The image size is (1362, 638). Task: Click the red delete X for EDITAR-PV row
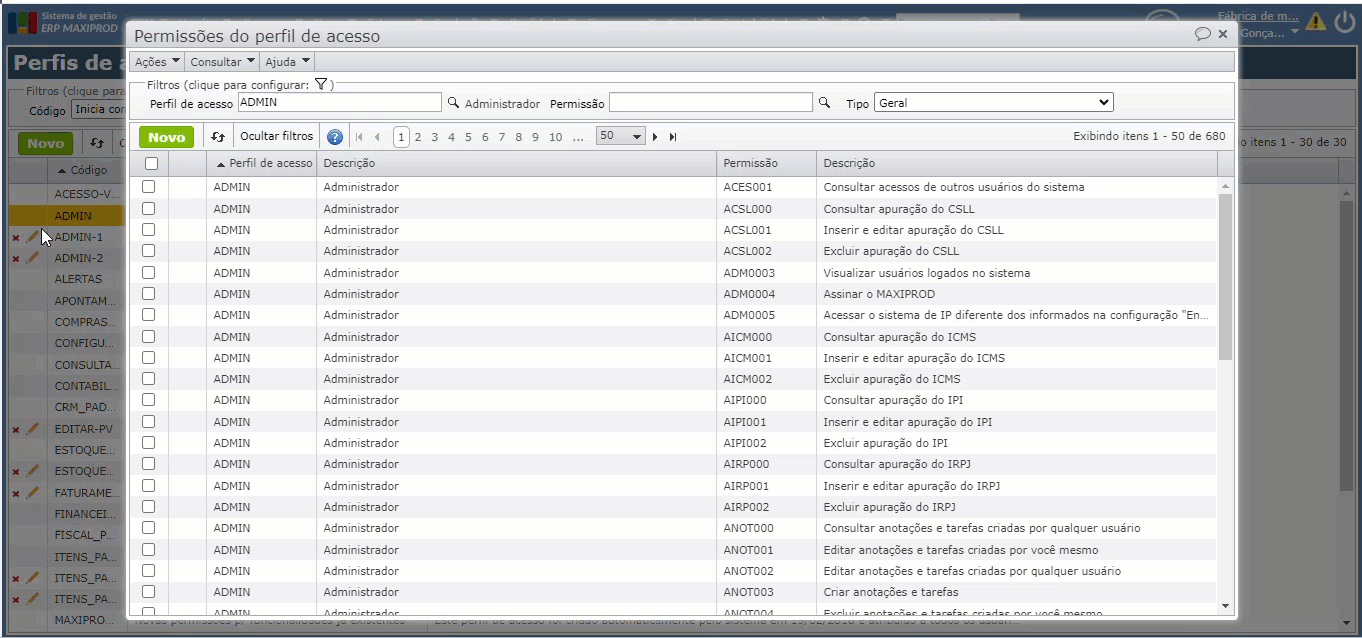tap(15, 430)
